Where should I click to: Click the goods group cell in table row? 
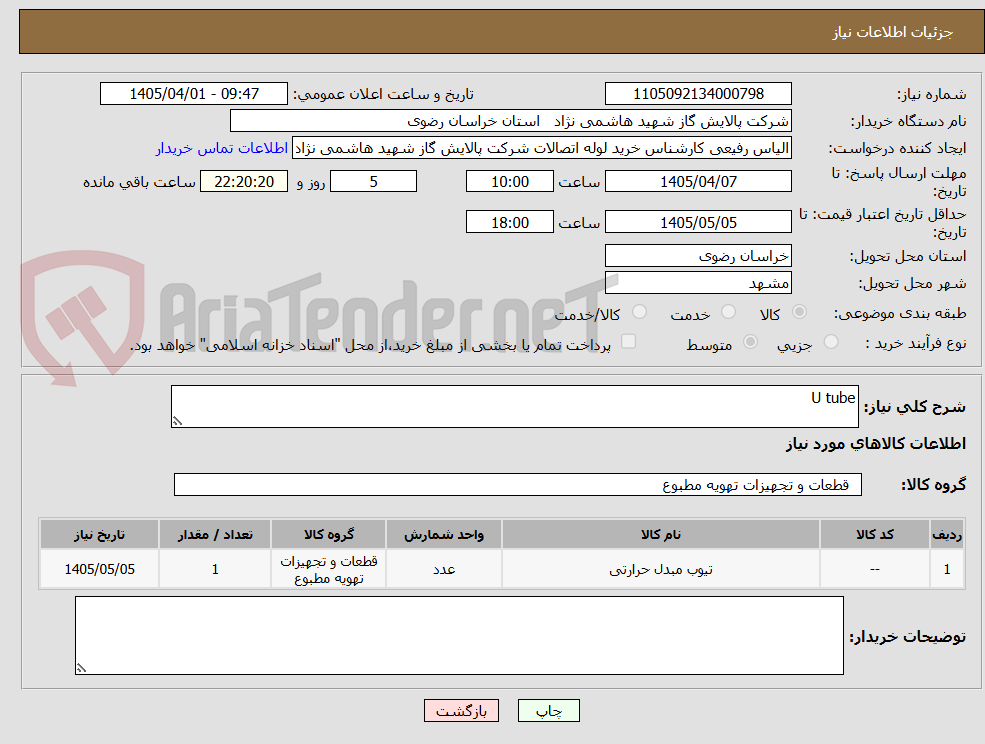point(329,569)
